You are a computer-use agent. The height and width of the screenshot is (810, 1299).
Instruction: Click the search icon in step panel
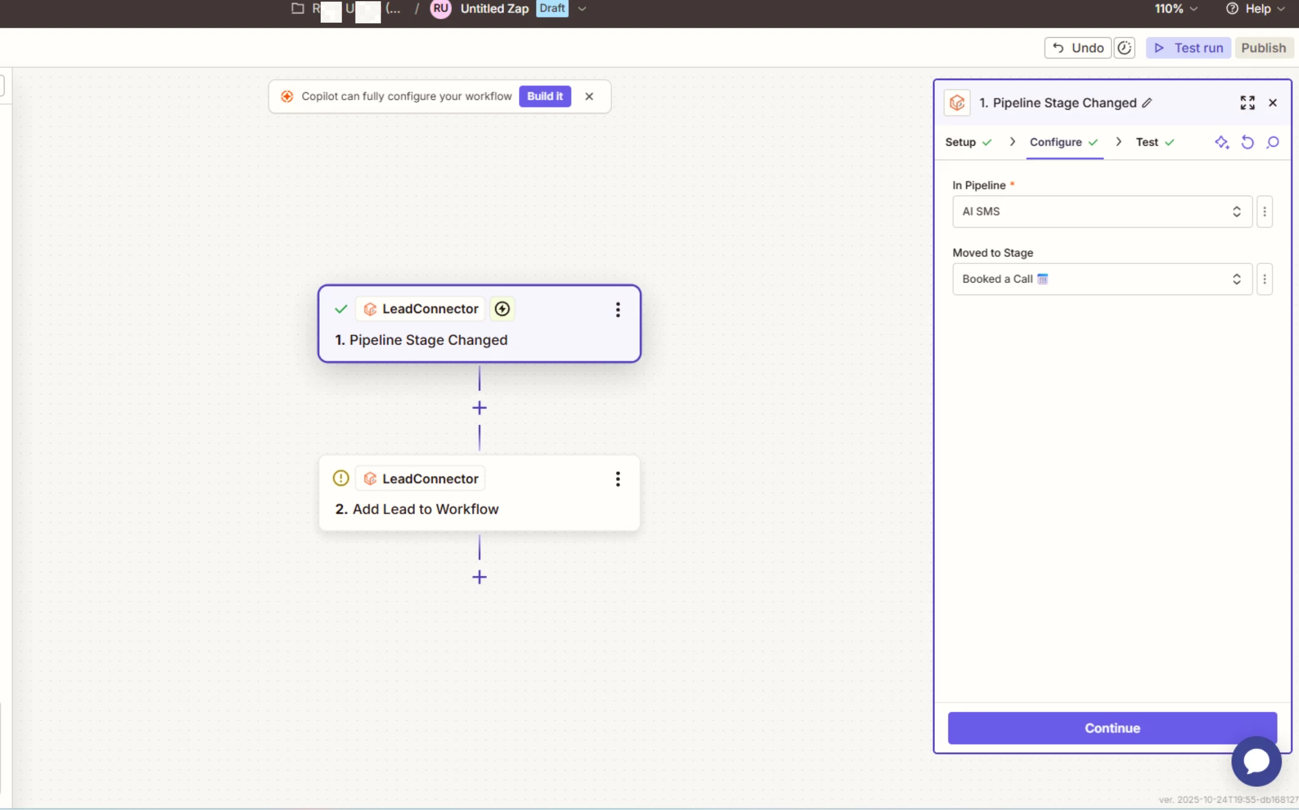(1272, 142)
